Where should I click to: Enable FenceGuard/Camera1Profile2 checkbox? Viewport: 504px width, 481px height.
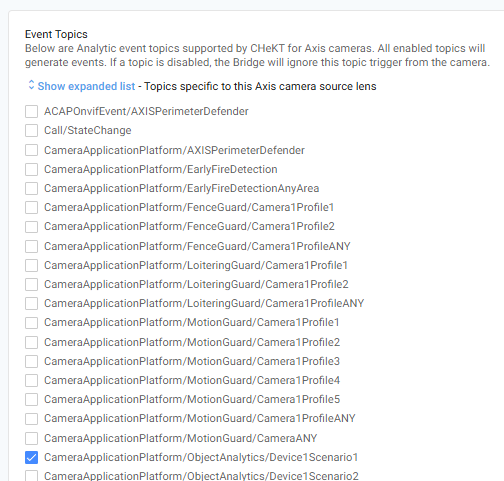click(x=31, y=226)
